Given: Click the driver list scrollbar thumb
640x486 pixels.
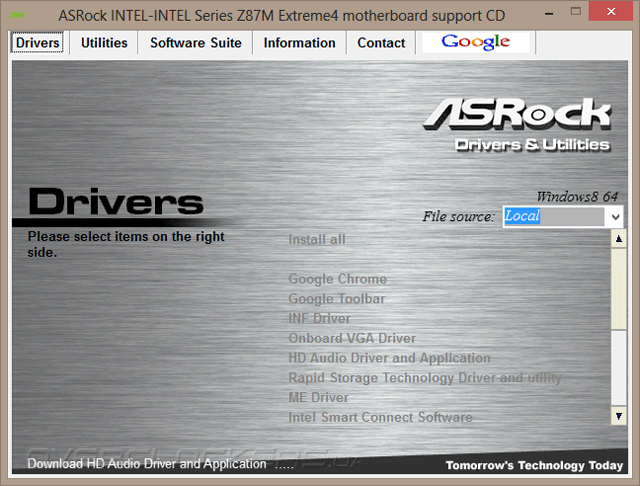Looking at the screenshot, I should tap(619, 289).
